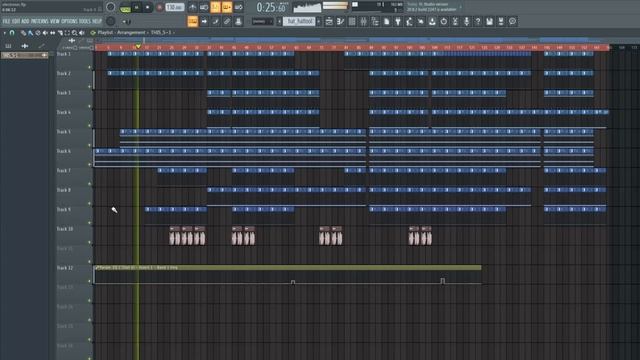640x360 pixels.
Task: Click the master pitch knob below transport
Action: 111,21
